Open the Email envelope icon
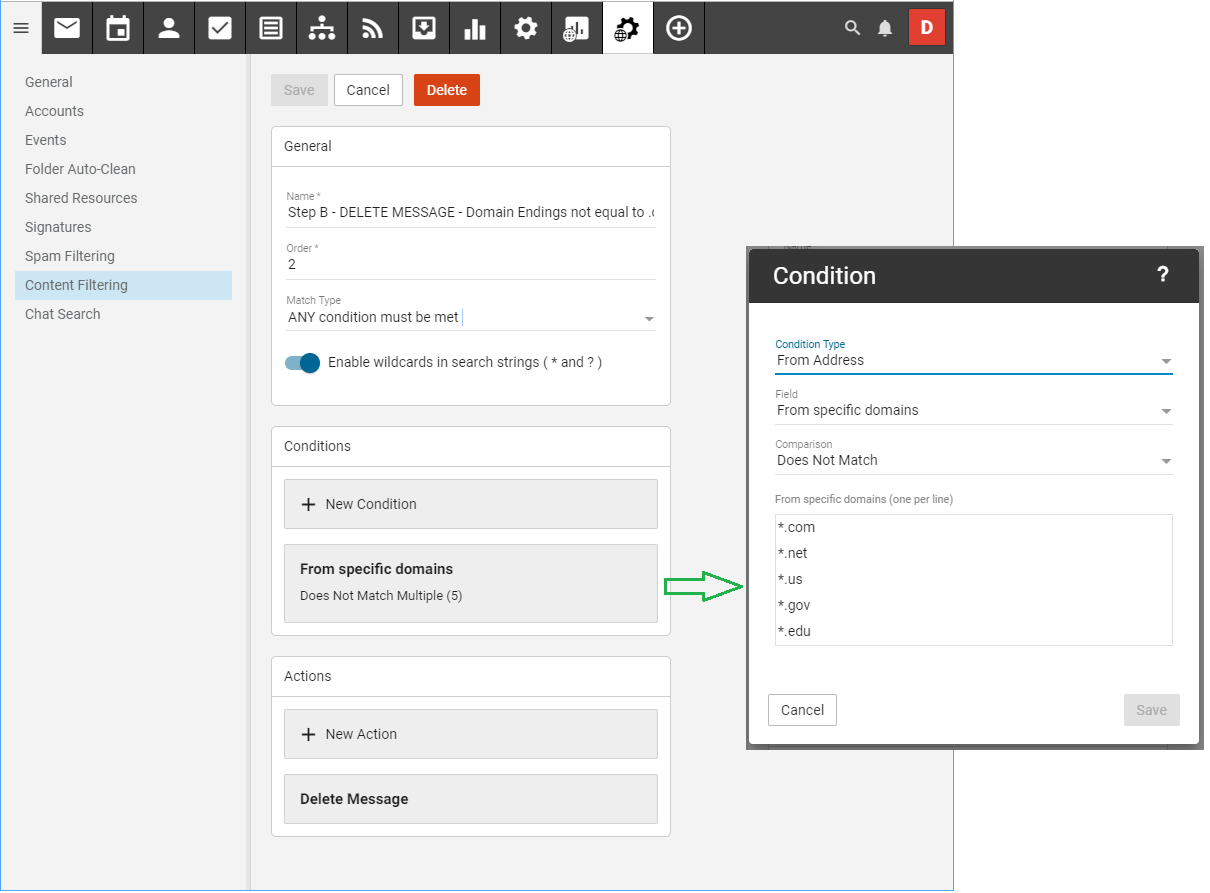Screen dimensions: 1210x893 pyautogui.click(x=67, y=28)
